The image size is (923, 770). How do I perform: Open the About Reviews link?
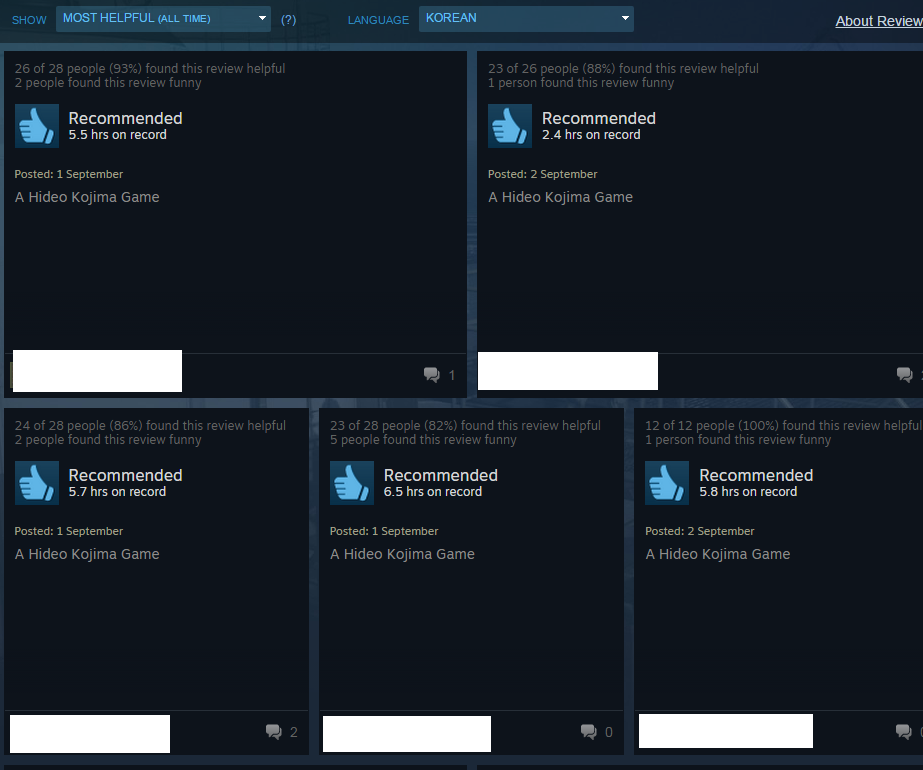click(x=878, y=21)
